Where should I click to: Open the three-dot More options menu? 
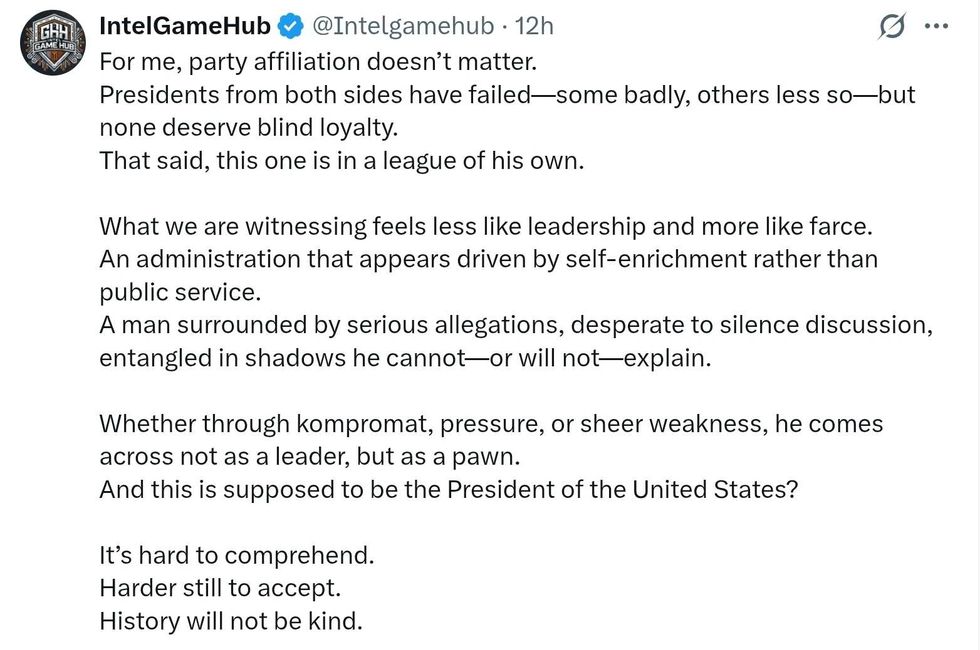pos(936,27)
